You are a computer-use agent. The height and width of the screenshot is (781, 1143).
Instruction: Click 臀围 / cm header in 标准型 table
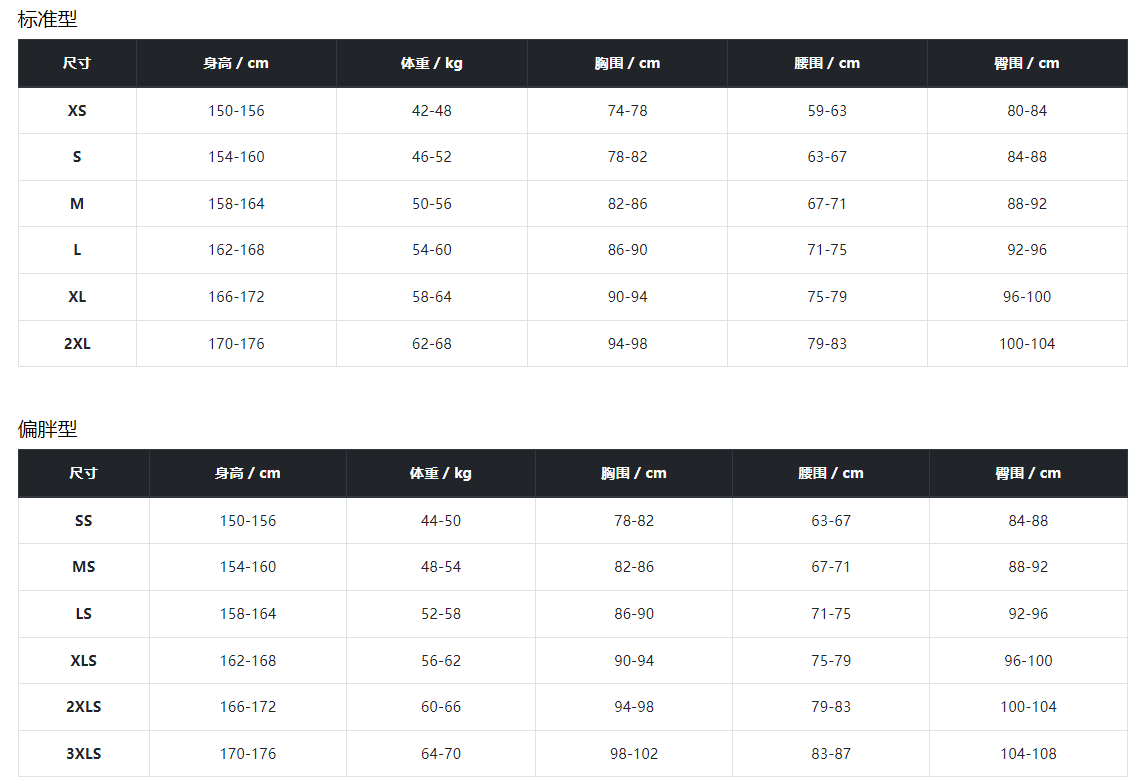(1027, 63)
